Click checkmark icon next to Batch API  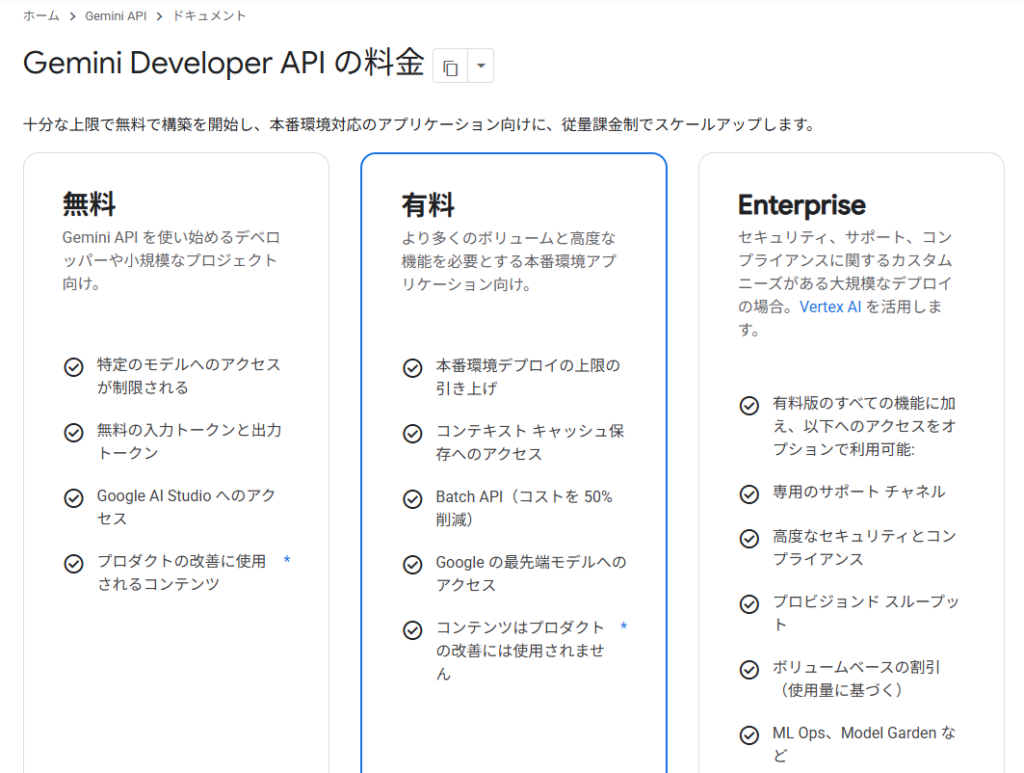[x=412, y=499]
